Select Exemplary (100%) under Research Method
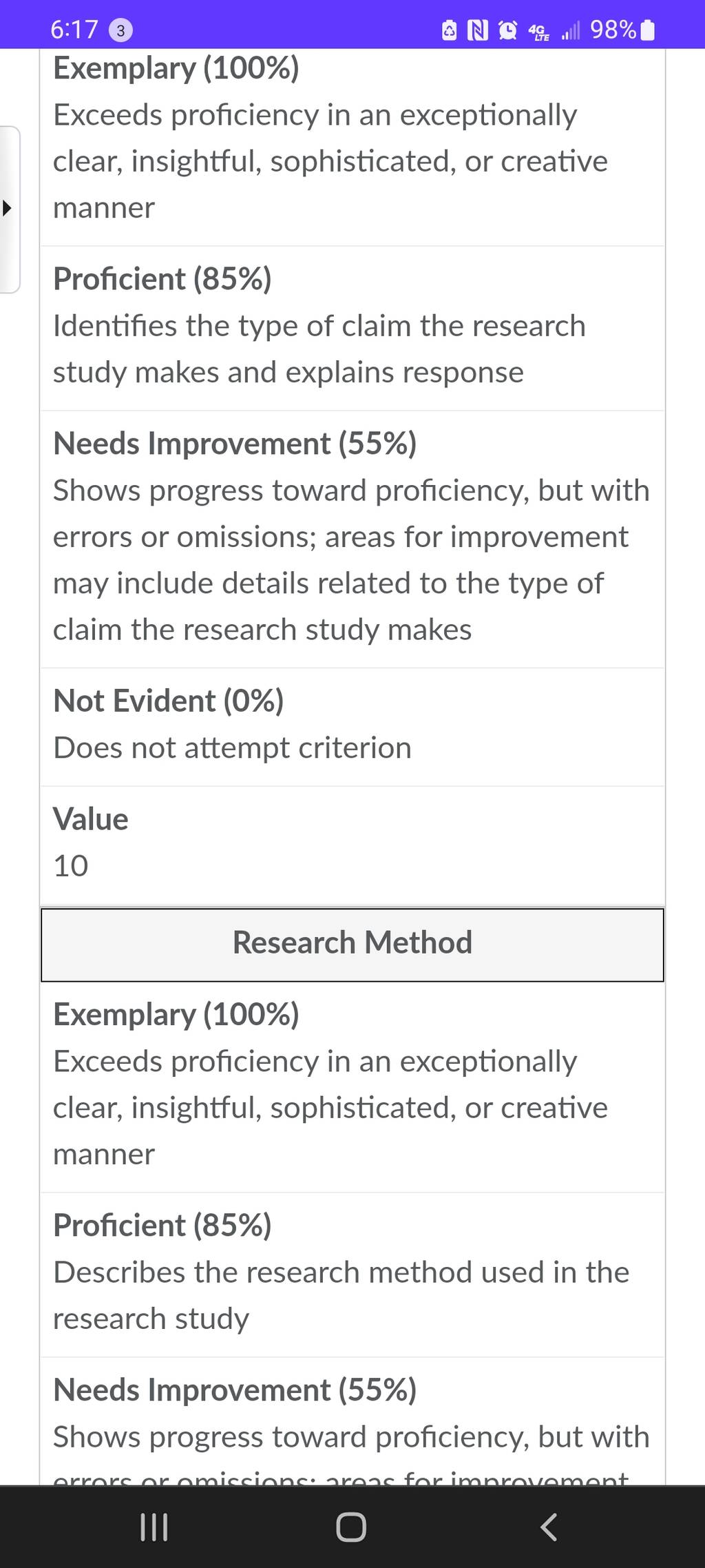The width and height of the screenshot is (705, 1568). [352, 1086]
